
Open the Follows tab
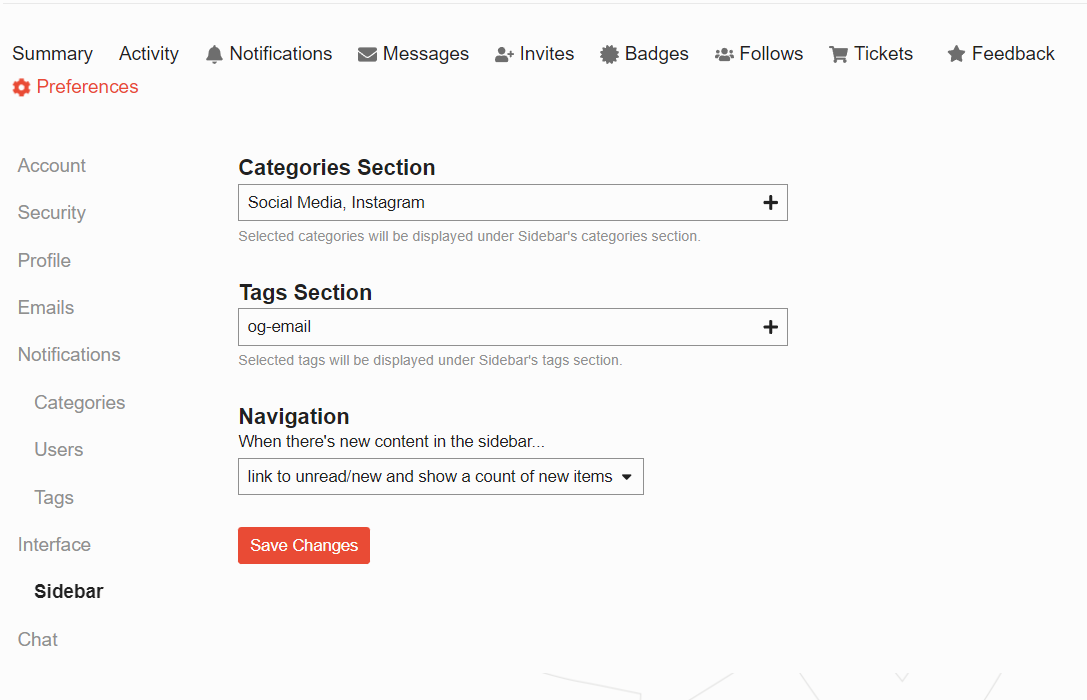[x=759, y=53]
